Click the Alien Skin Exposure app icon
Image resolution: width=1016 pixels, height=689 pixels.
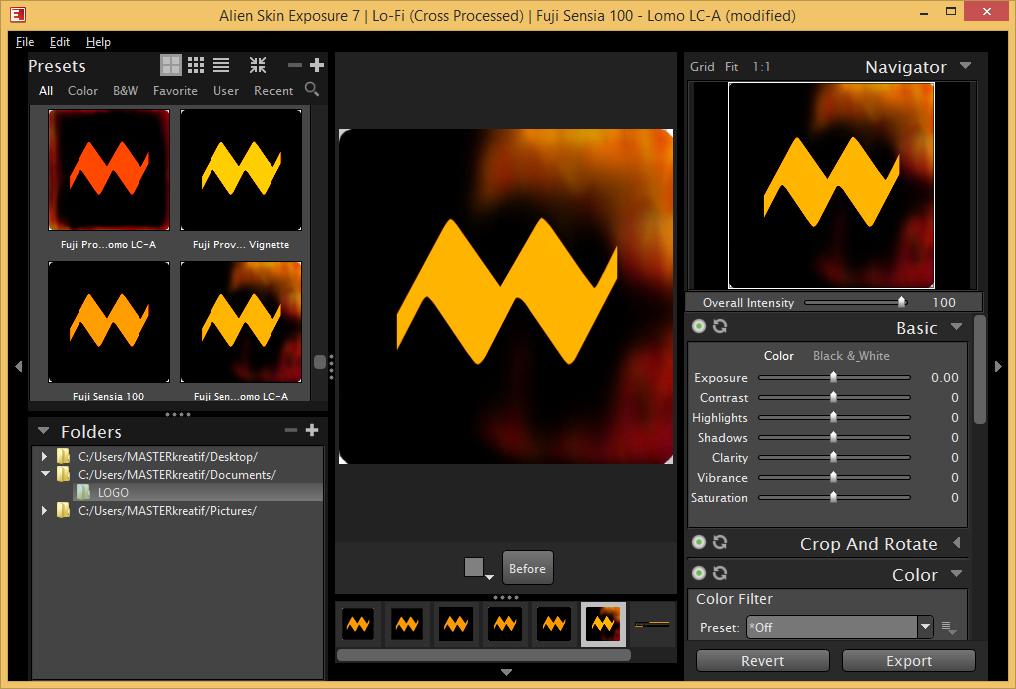pyautogui.click(x=18, y=14)
